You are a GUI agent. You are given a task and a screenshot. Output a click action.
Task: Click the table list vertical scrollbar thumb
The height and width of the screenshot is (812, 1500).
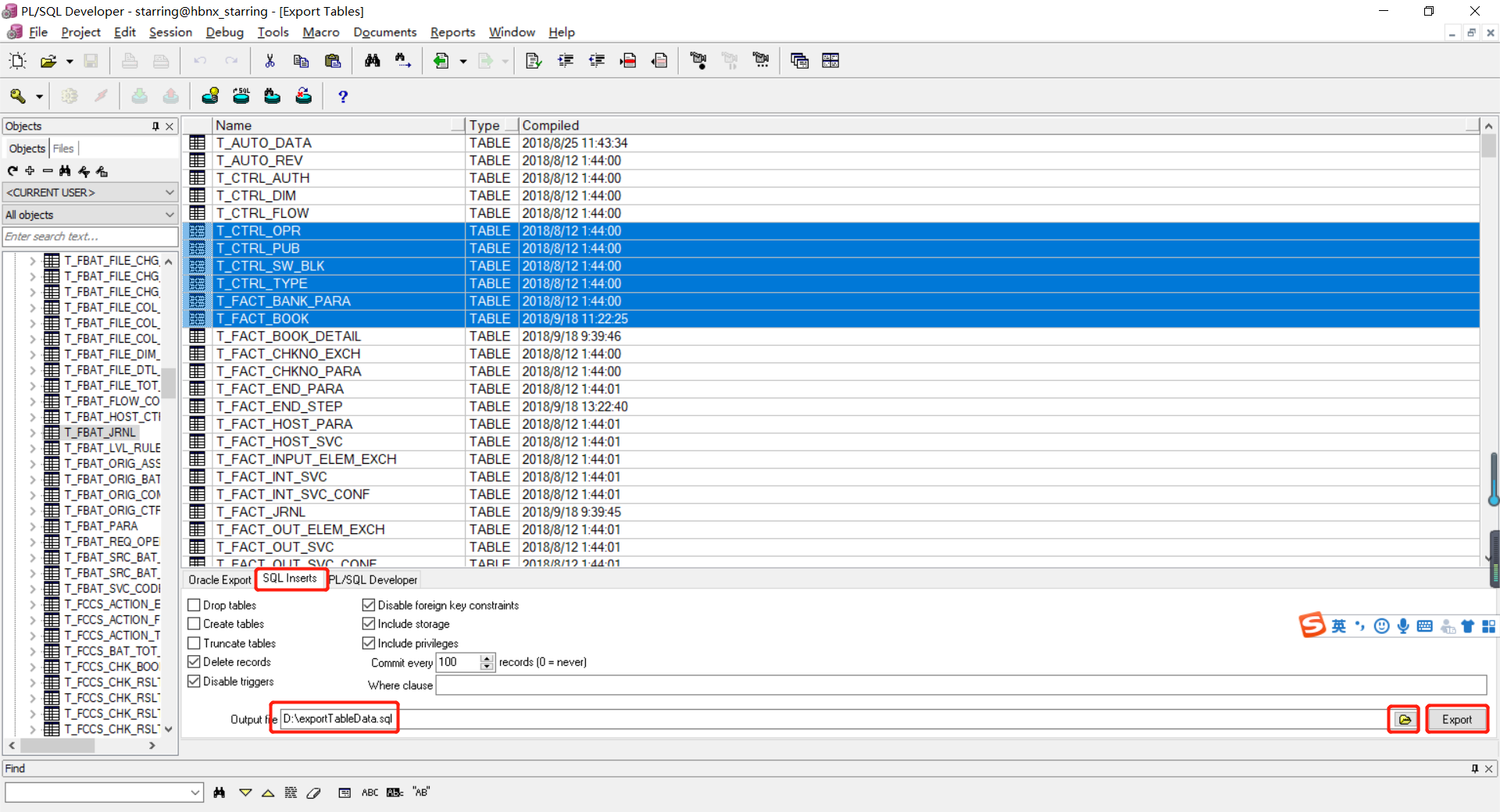[x=1488, y=146]
